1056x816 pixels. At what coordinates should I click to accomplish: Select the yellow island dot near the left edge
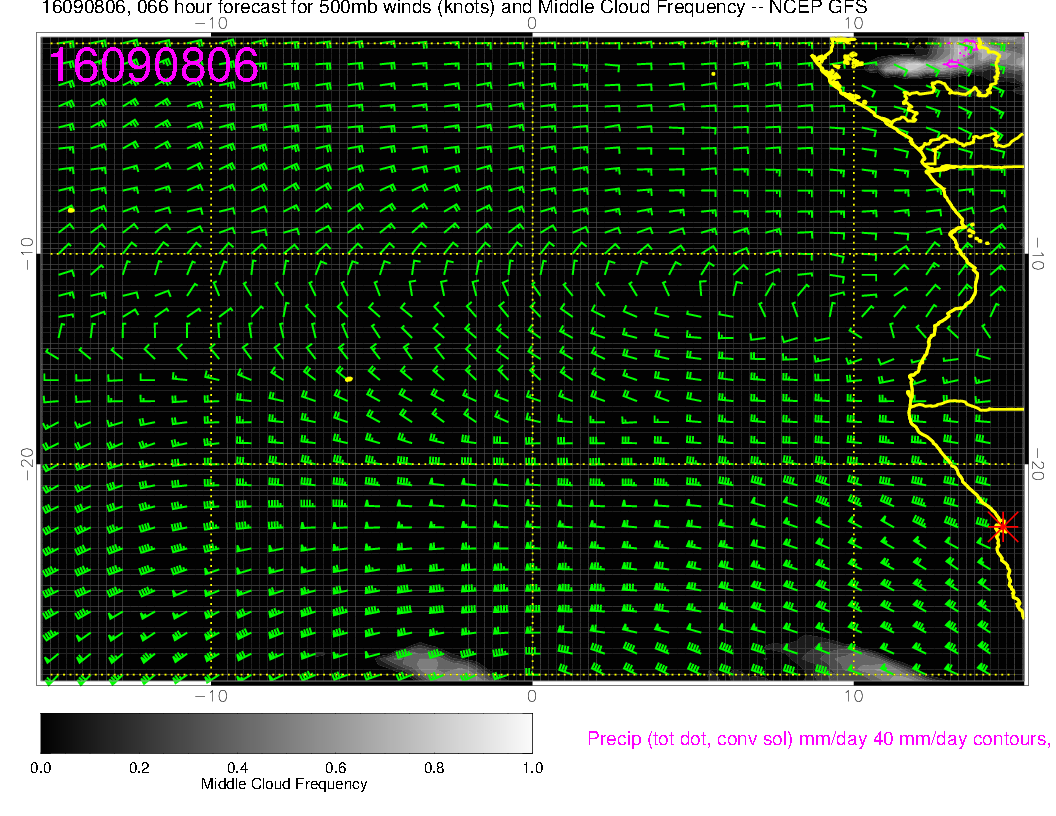[x=71, y=209]
